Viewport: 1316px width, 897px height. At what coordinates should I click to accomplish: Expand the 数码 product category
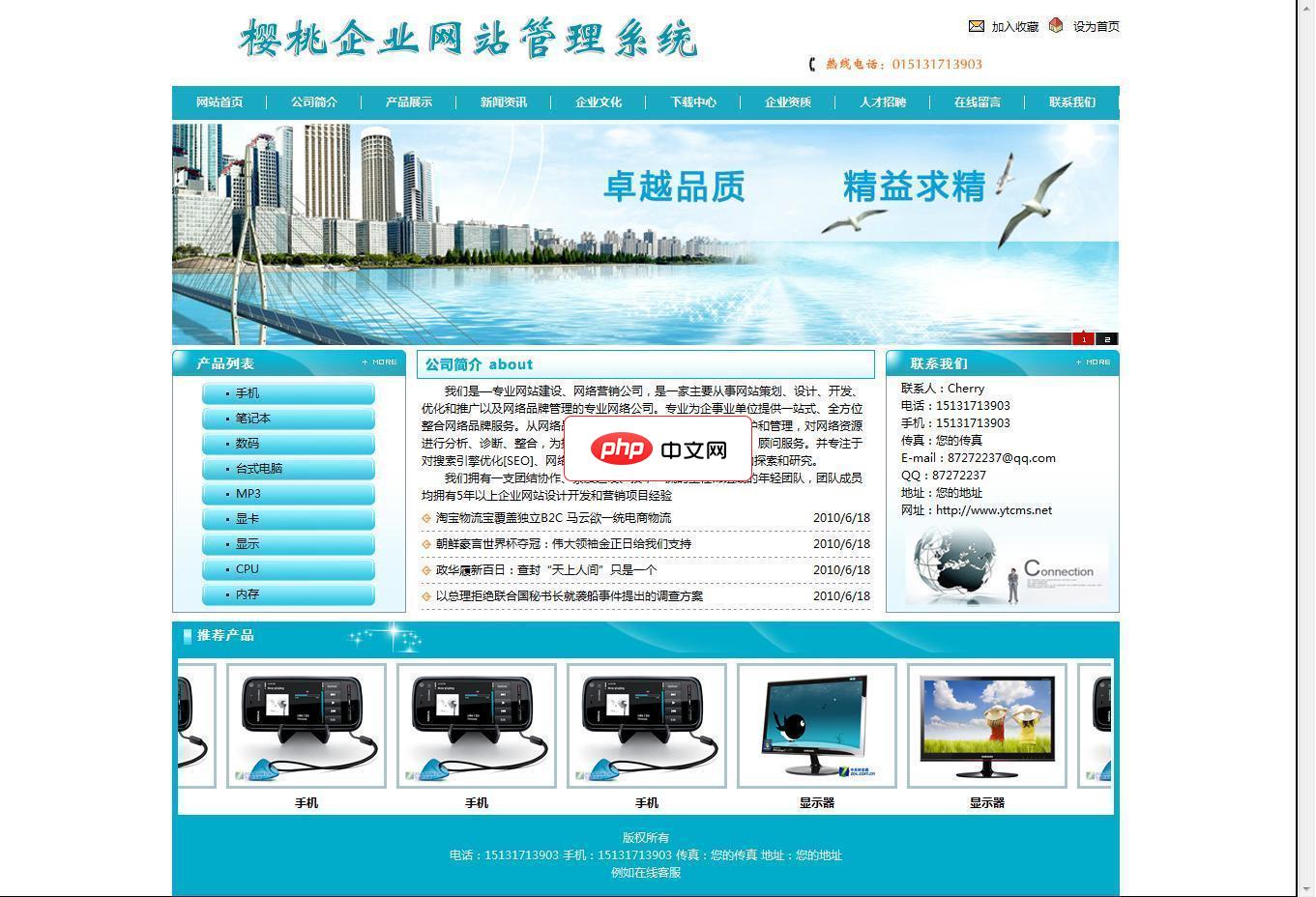coord(247,443)
